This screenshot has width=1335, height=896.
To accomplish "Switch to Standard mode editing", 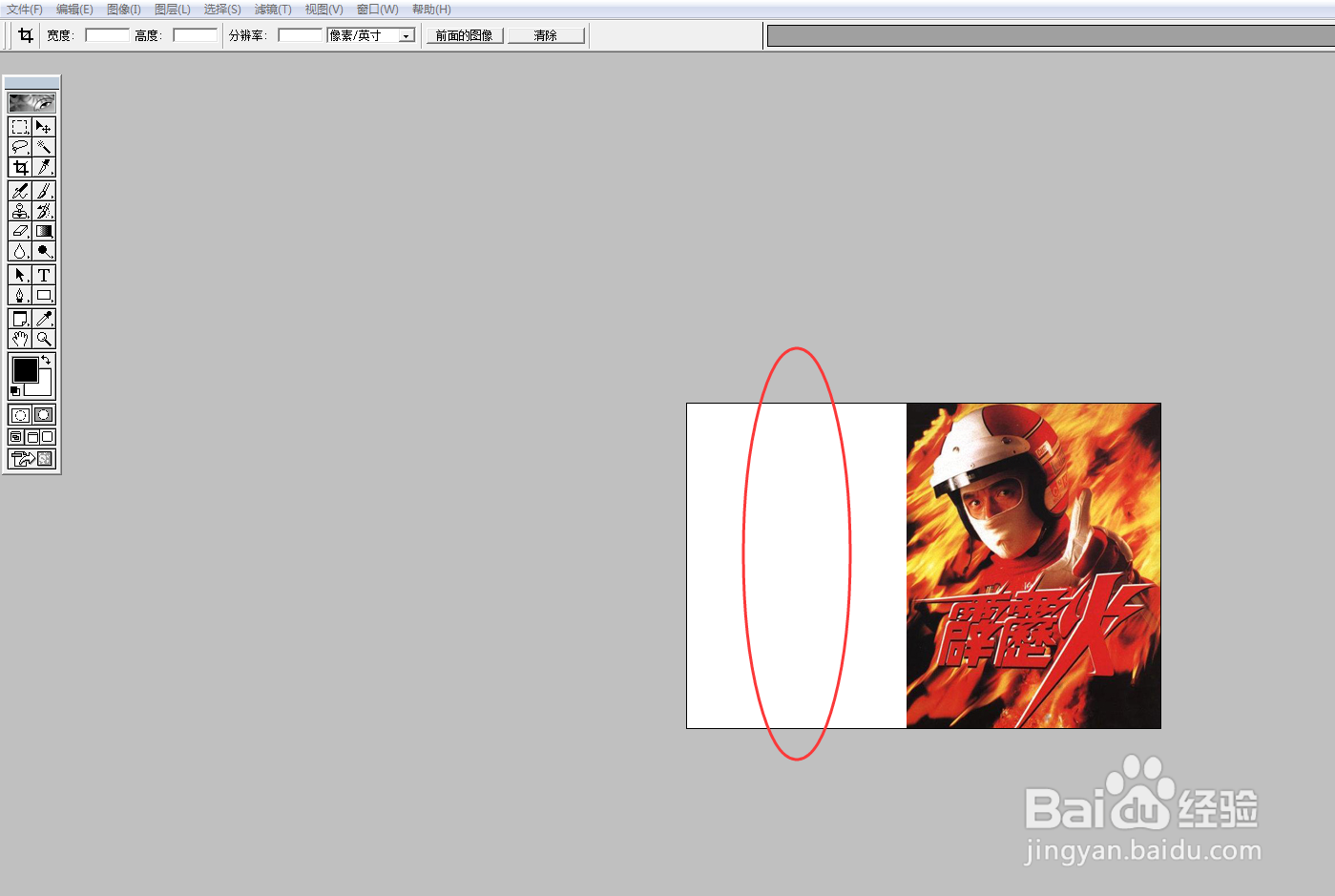I will [20, 415].
